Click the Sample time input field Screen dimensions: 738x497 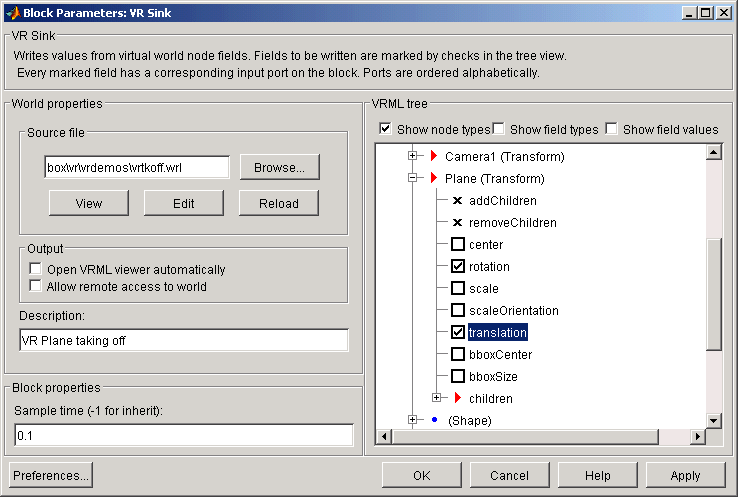(184, 435)
